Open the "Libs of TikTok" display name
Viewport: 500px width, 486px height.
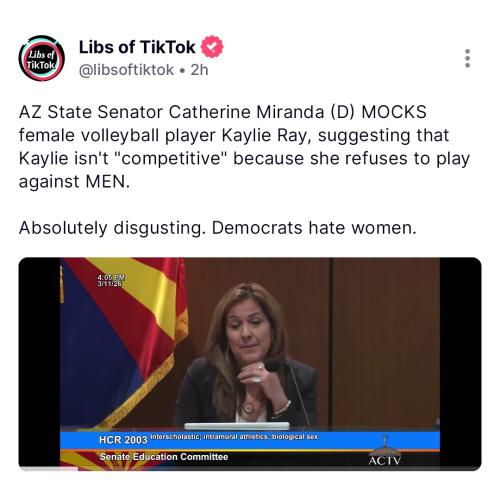click(137, 47)
